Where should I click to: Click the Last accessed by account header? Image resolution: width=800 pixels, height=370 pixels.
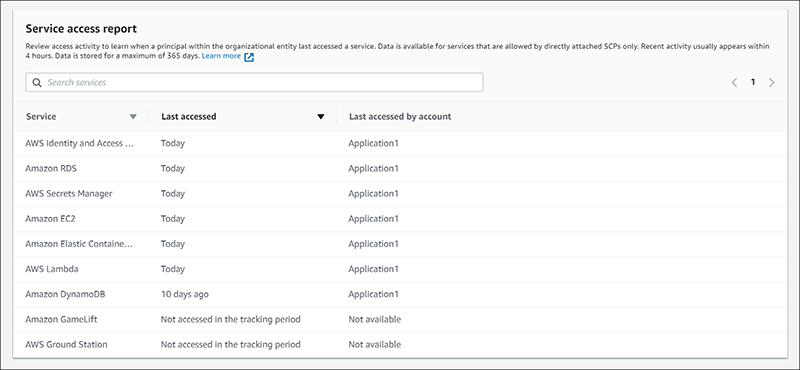point(400,116)
